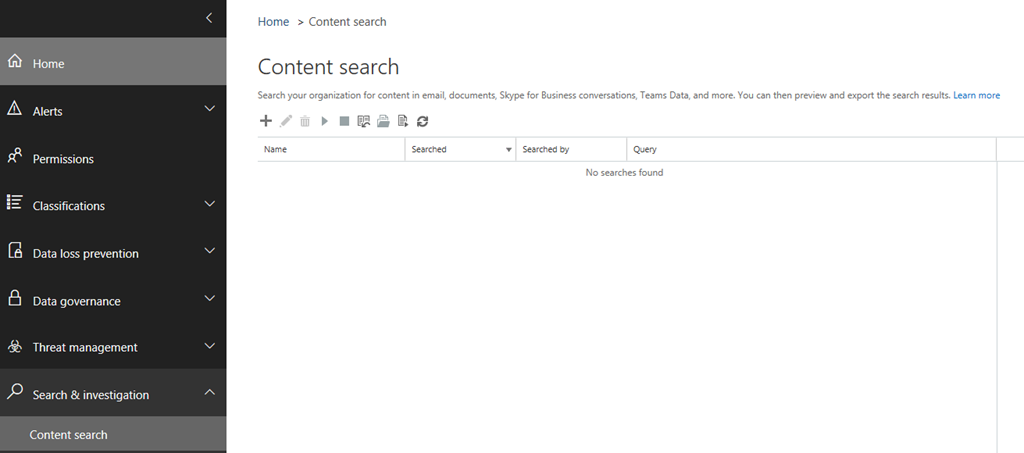The height and width of the screenshot is (453, 1024).
Task: Sort by the Name column header
Action: 276,150
